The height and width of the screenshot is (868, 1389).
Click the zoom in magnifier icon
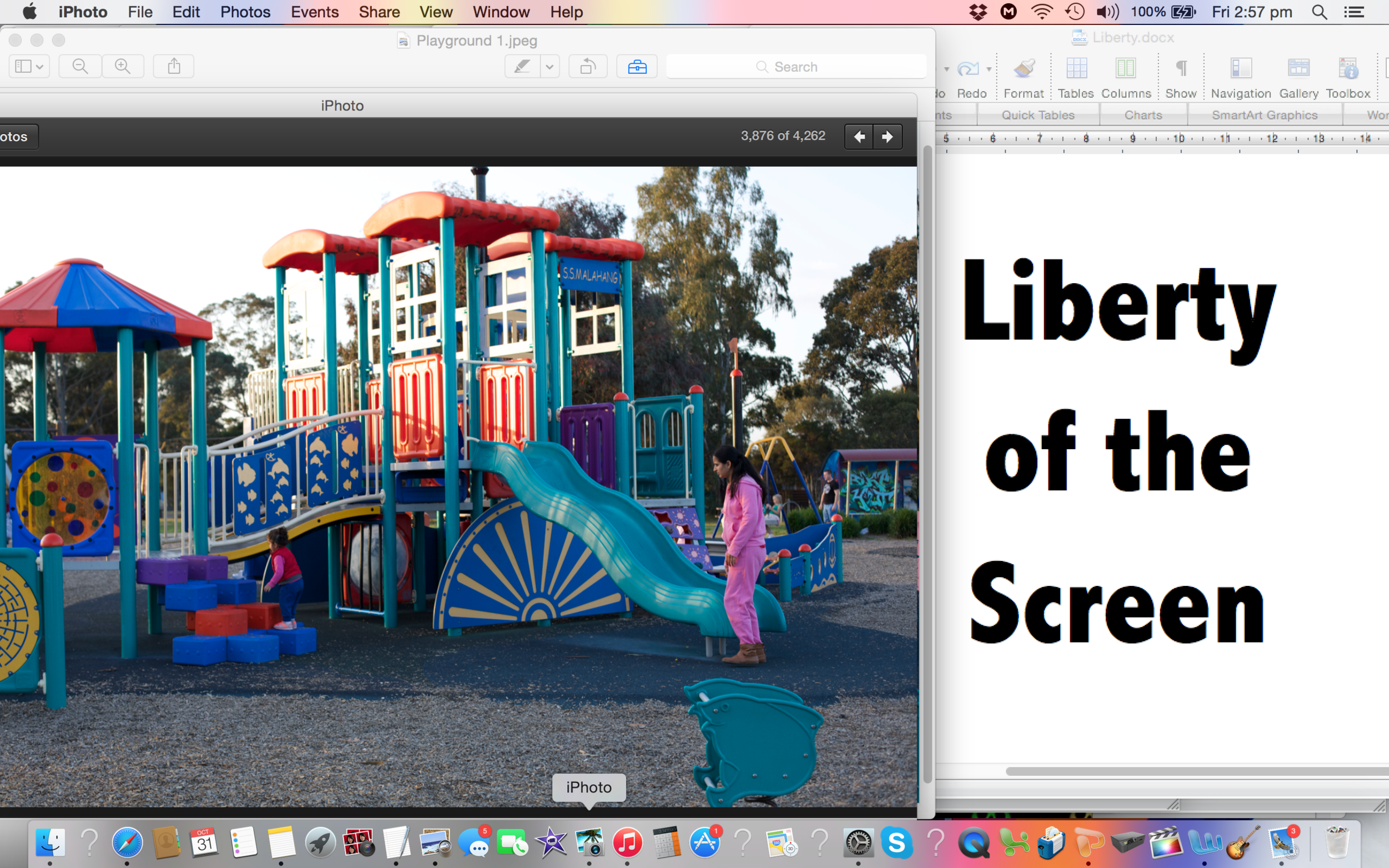(x=122, y=67)
